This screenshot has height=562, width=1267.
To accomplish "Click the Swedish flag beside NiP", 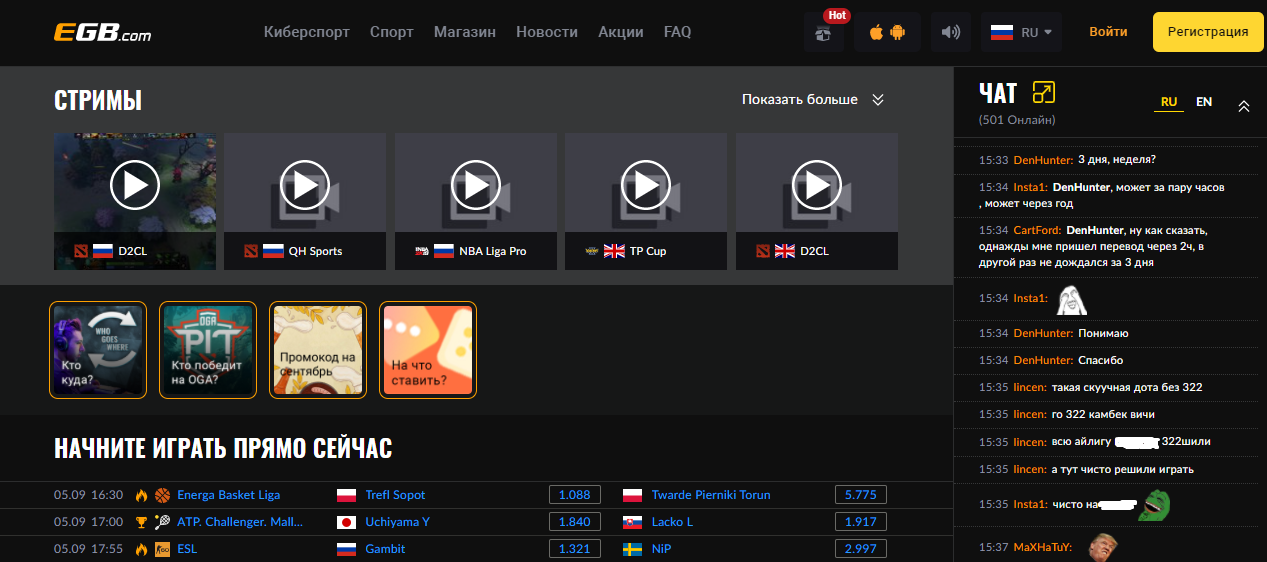I will (633, 549).
